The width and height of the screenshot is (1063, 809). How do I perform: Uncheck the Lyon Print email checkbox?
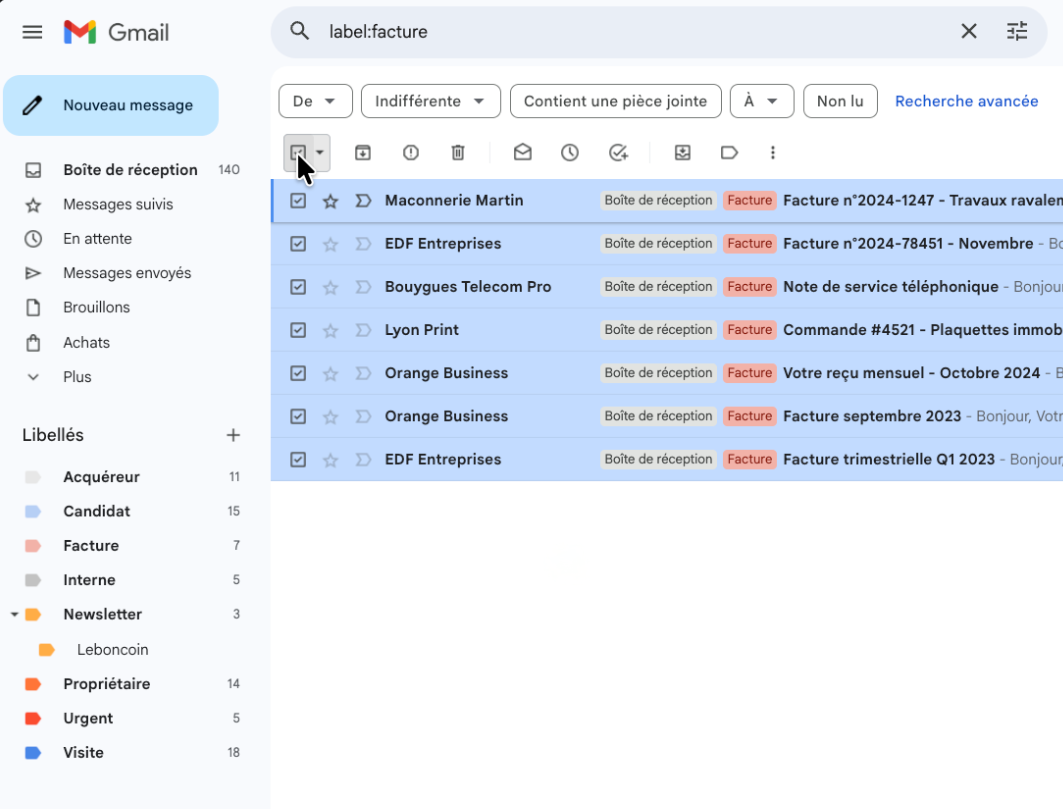(298, 330)
